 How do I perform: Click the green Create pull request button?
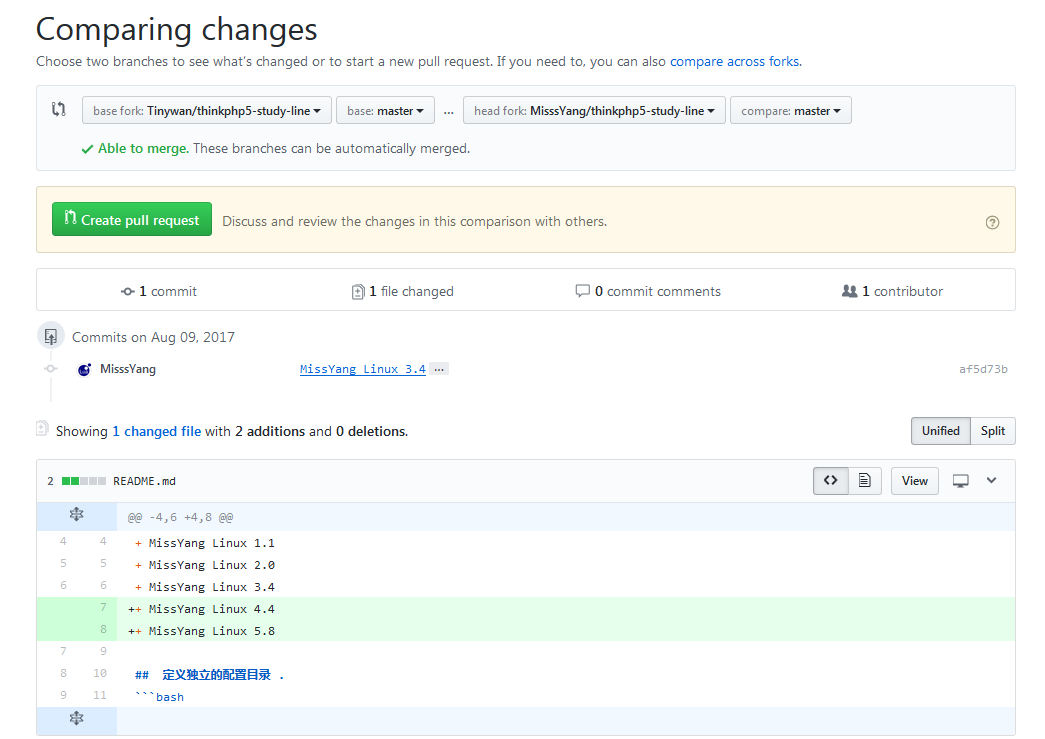[x=132, y=219]
